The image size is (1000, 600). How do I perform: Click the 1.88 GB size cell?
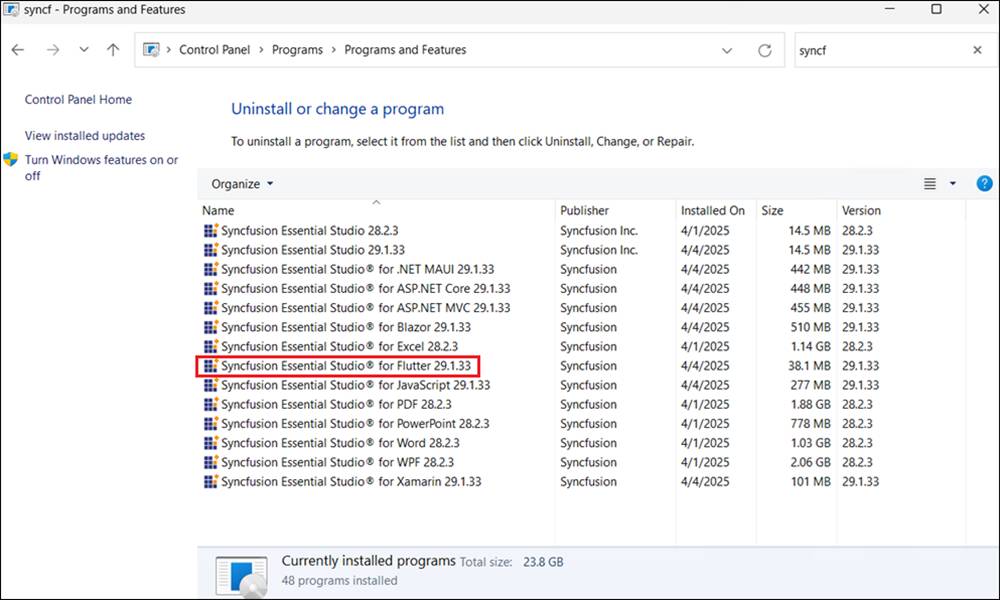pos(811,404)
